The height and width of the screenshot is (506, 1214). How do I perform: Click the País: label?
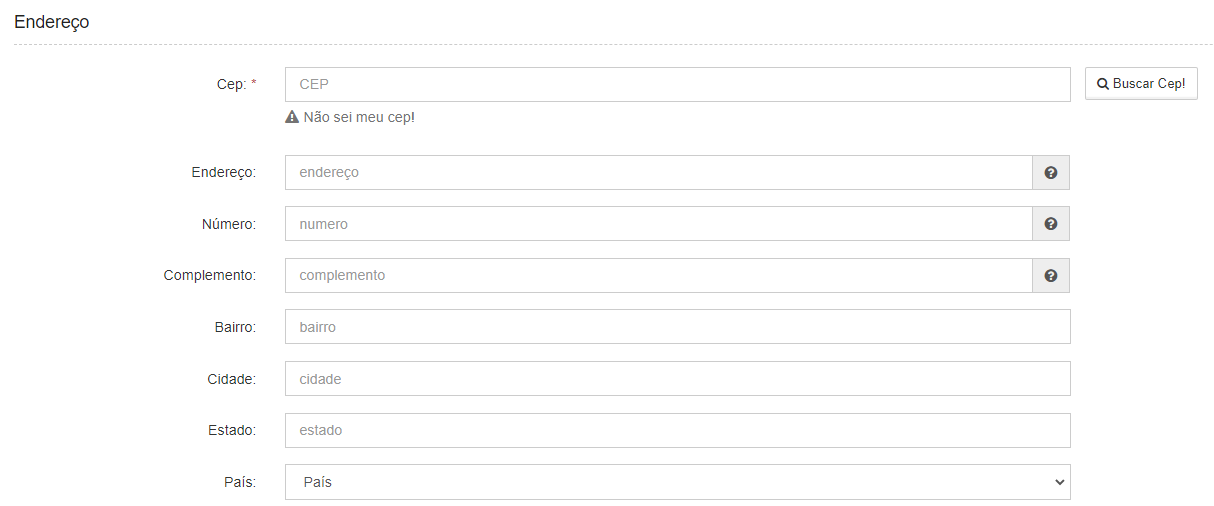(x=240, y=482)
